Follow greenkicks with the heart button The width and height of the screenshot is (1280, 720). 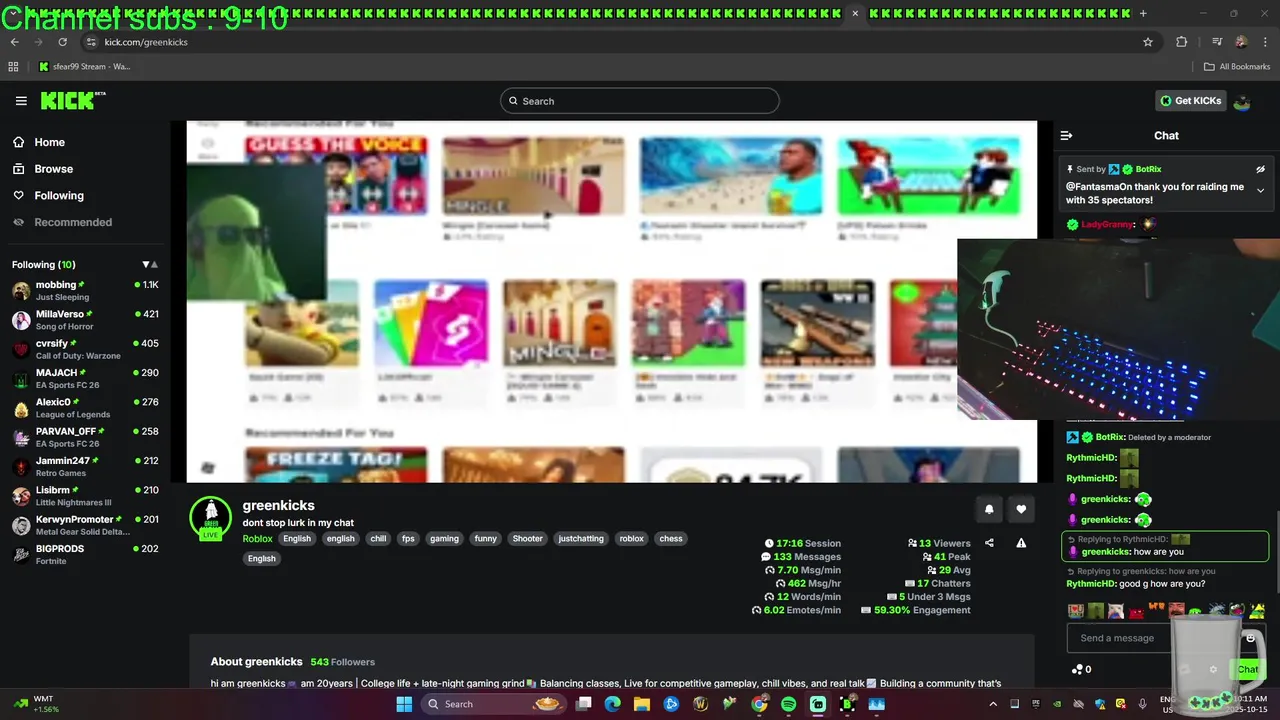(x=1021, y=509)
